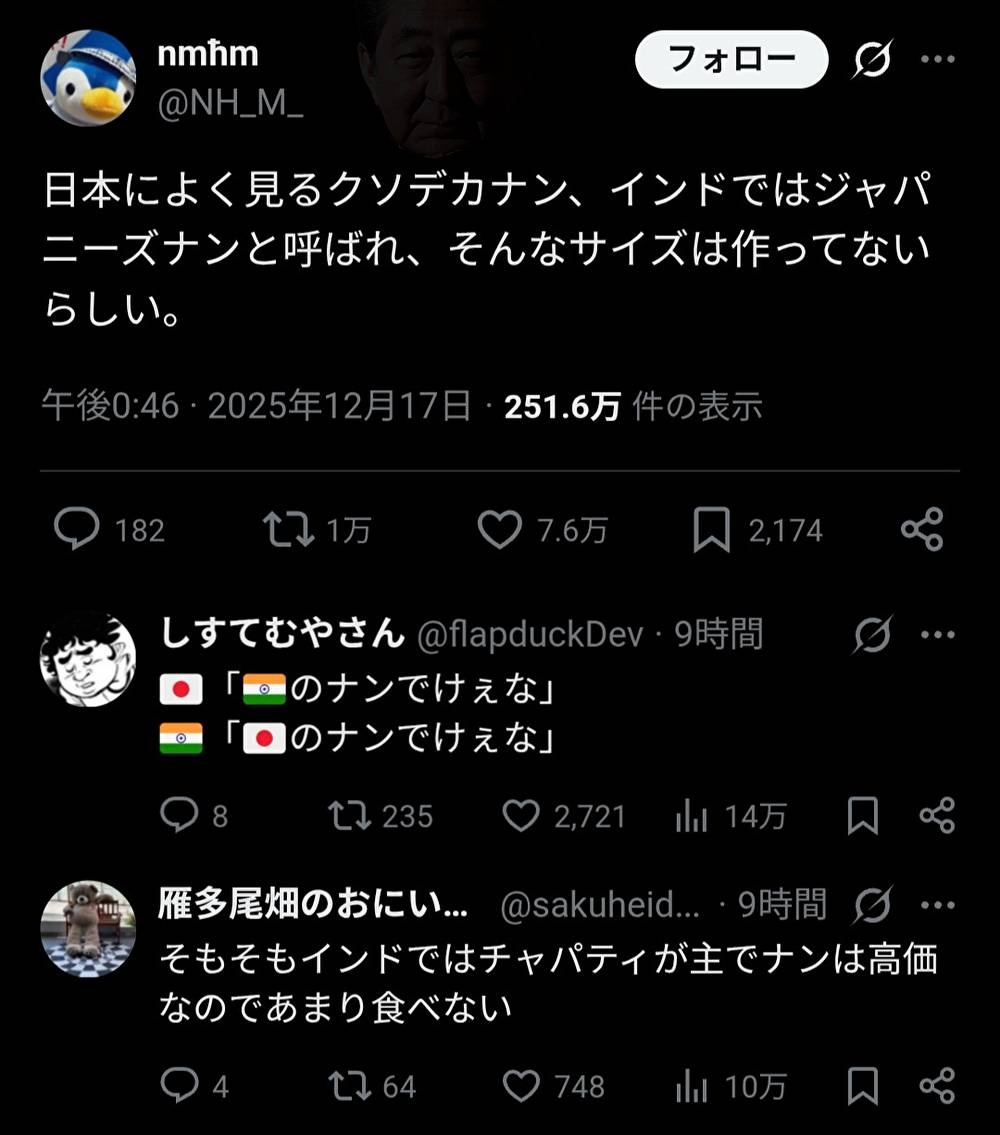
Task: Like the main post with 7.6万 likes
Action: click(x=499, y=529)
